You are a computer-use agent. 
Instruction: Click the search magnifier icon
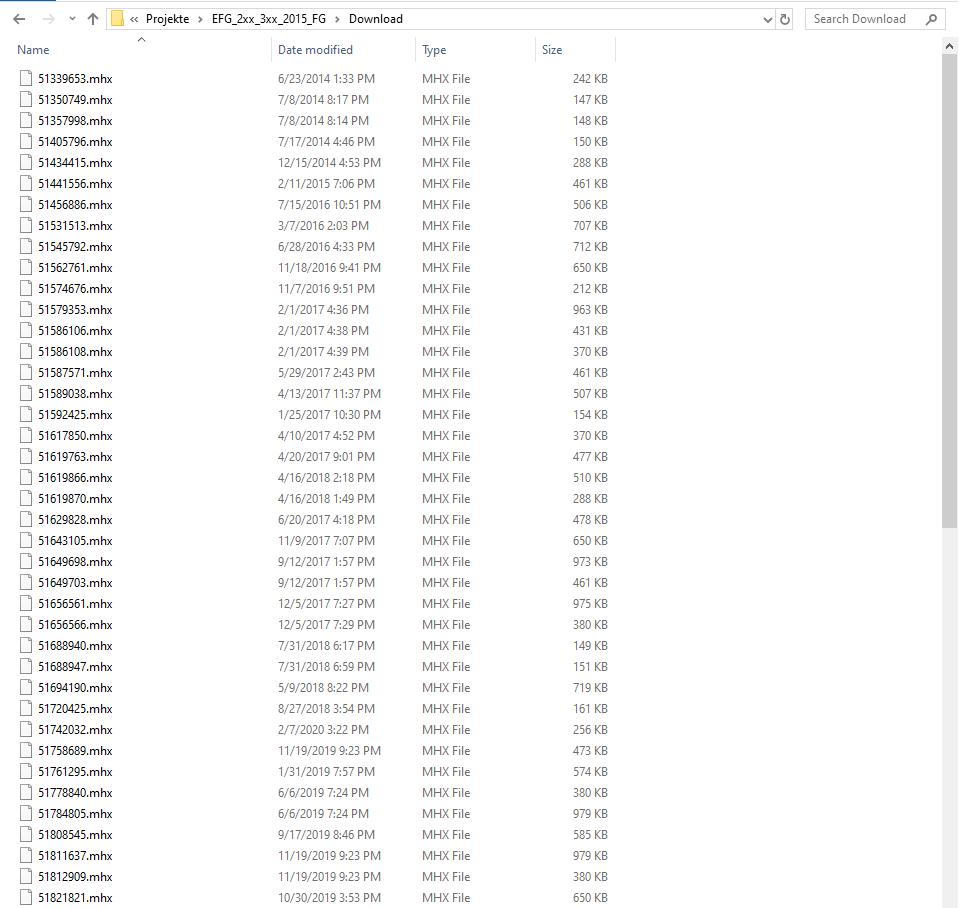pyautogui.click(x=931, y=20)
